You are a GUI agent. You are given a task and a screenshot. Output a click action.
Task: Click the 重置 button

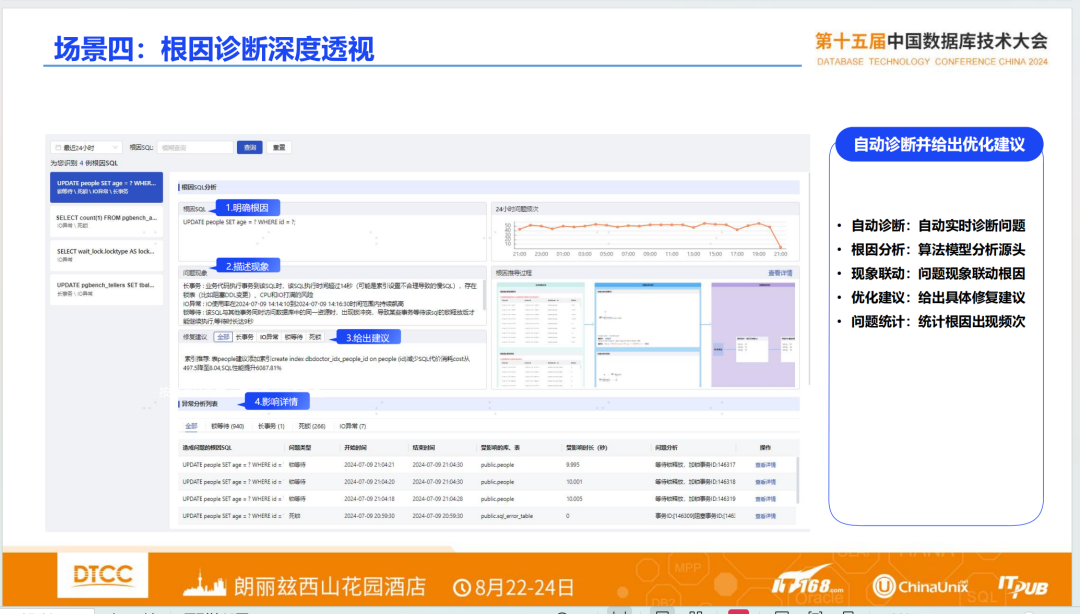pos(279,147)
